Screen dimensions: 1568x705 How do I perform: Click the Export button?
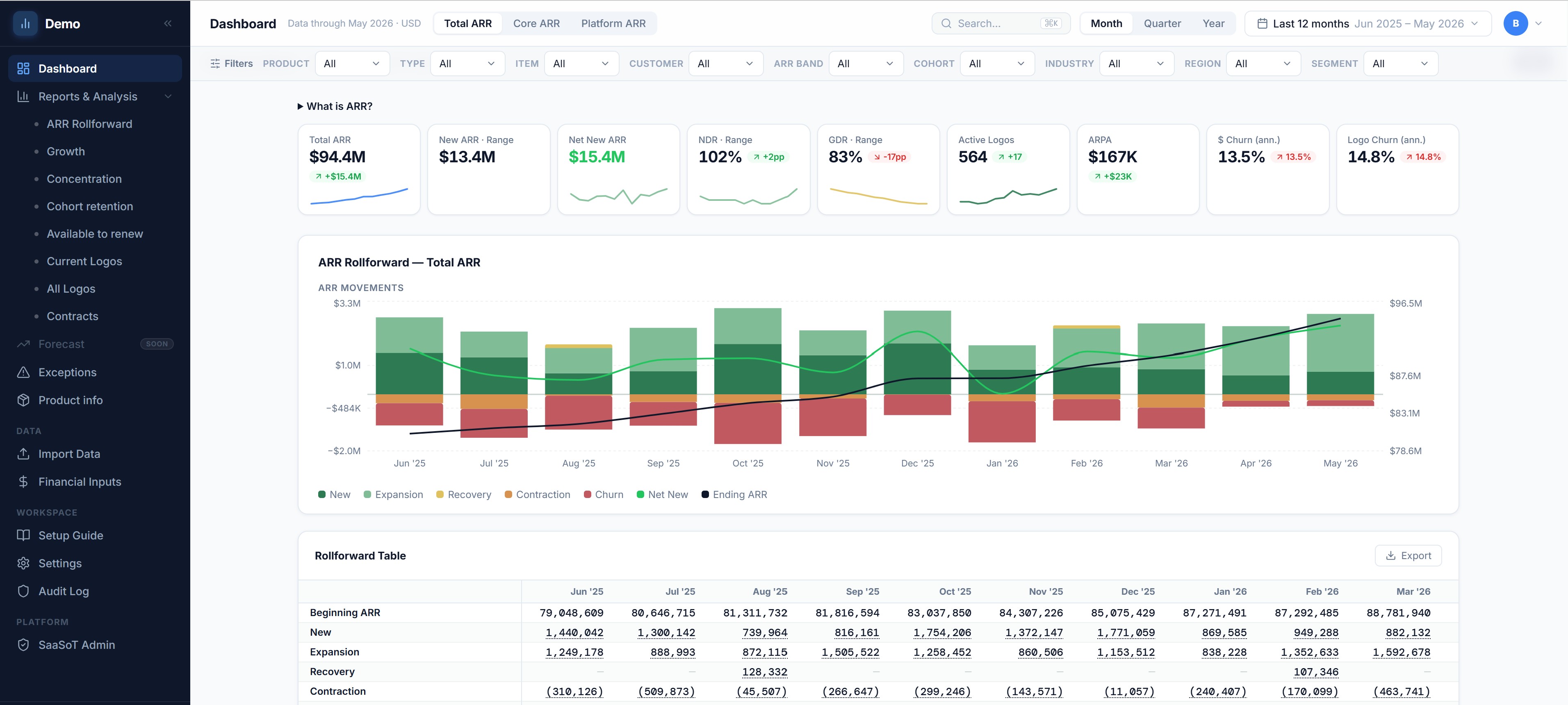click(x=1408, y=555)
